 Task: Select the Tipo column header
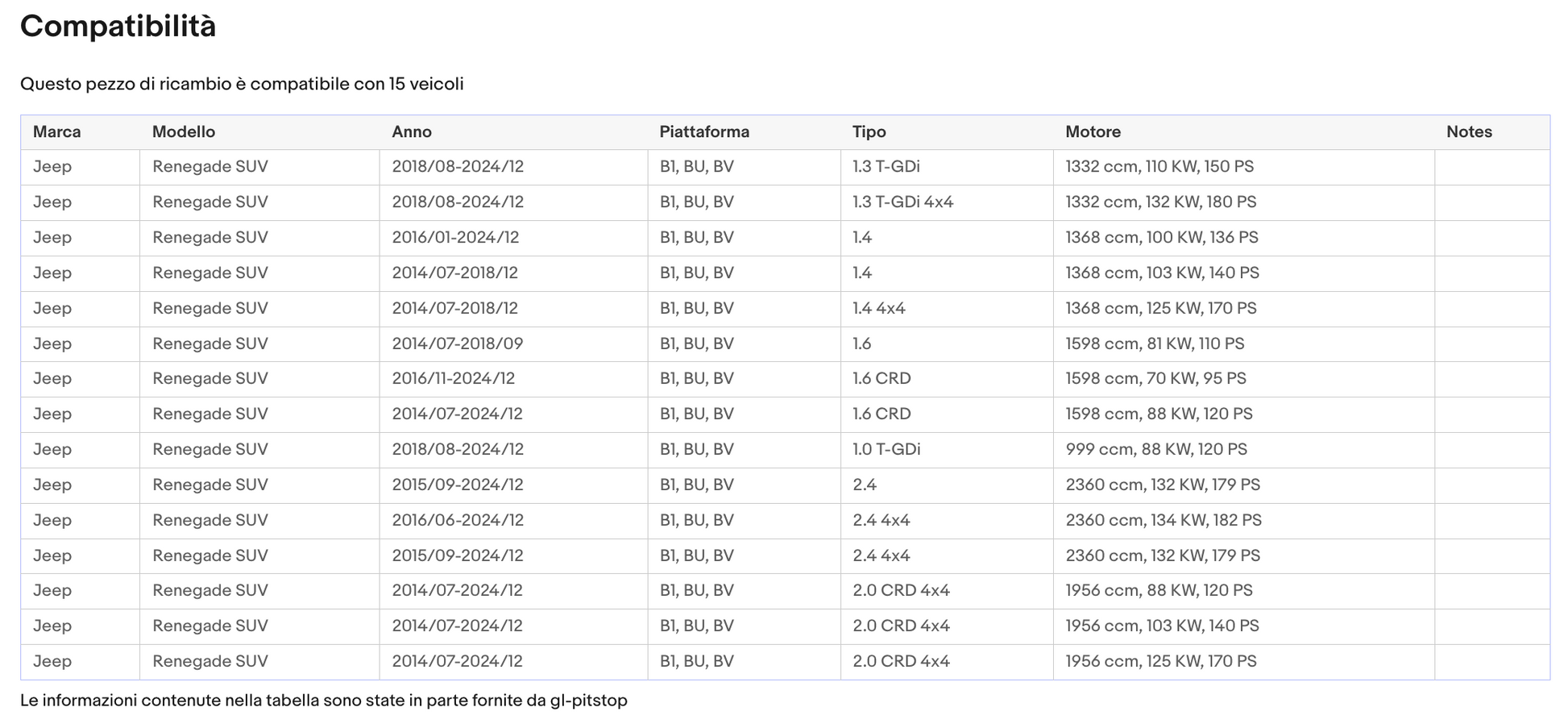click(869, 131)
